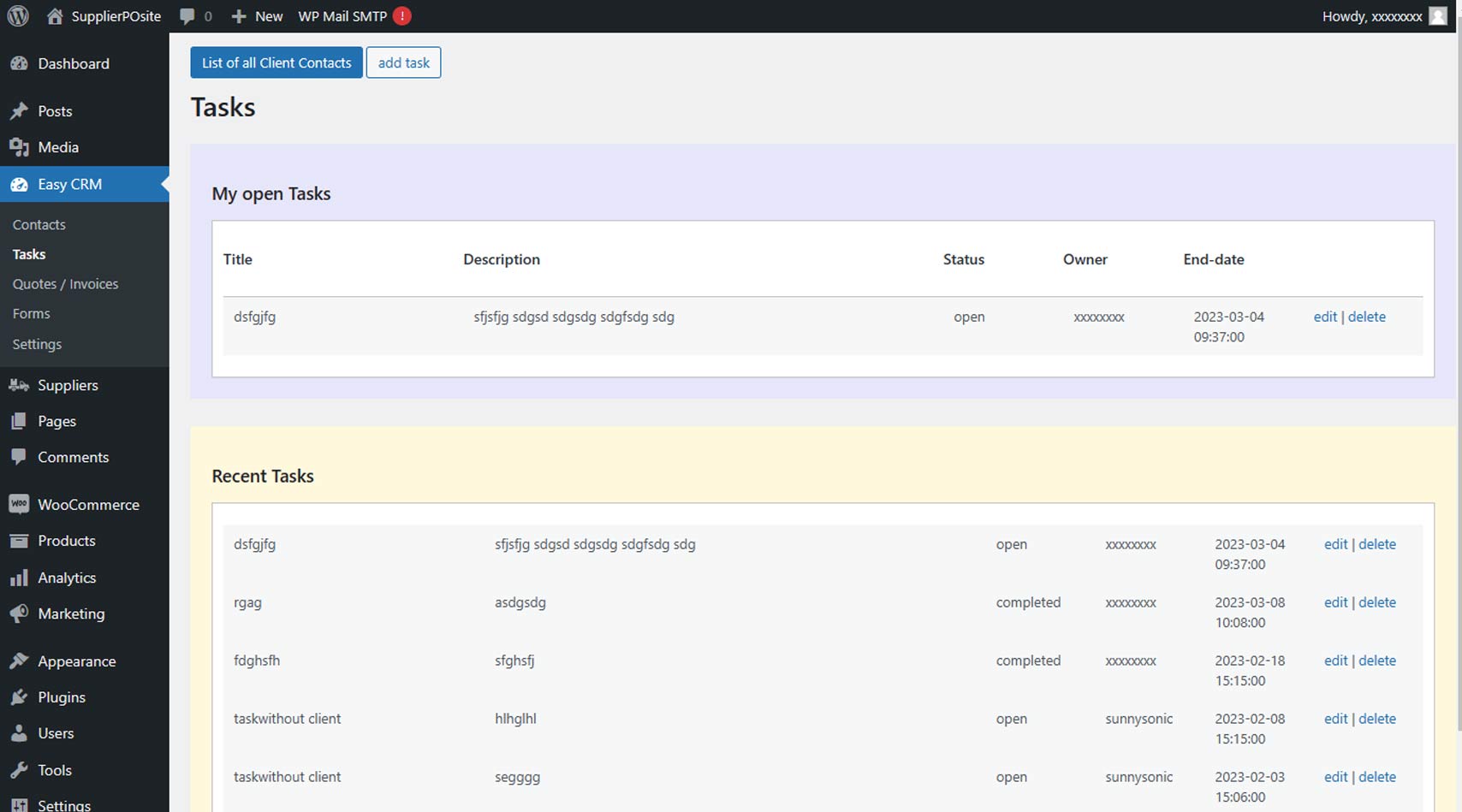Open the Dashboard gauge icon

click(19, 63)
